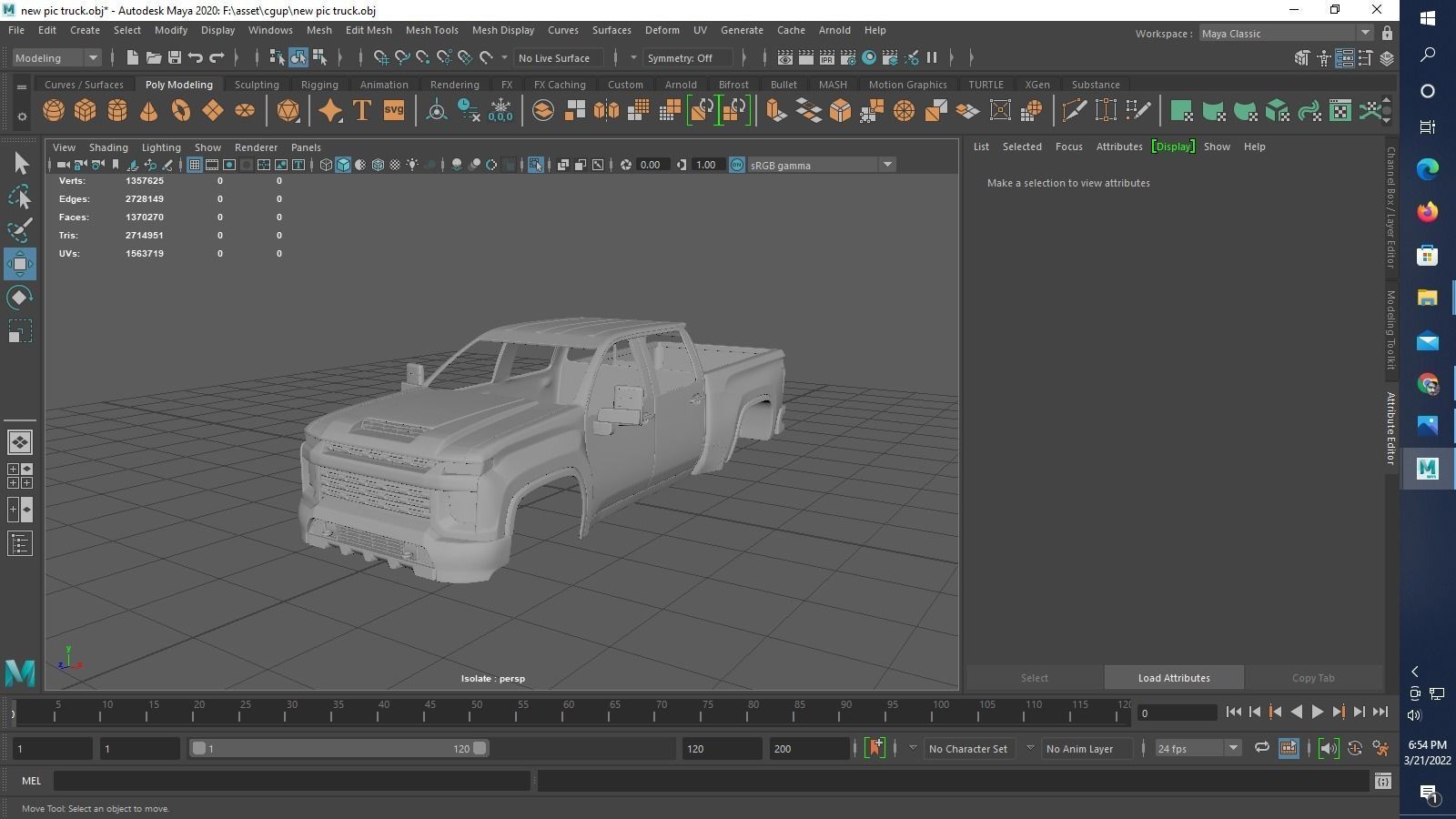Click the Load Attributes button
Screen dimensions: 1456x819
coord(1174,677)
